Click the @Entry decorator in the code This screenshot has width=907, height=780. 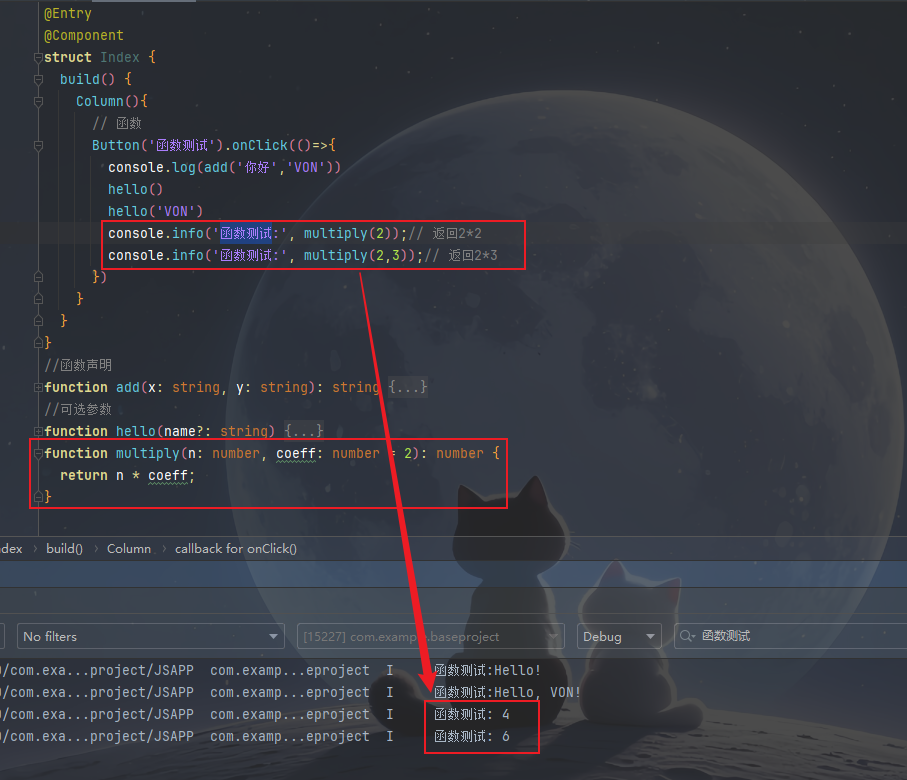click(x=68, y=13)
